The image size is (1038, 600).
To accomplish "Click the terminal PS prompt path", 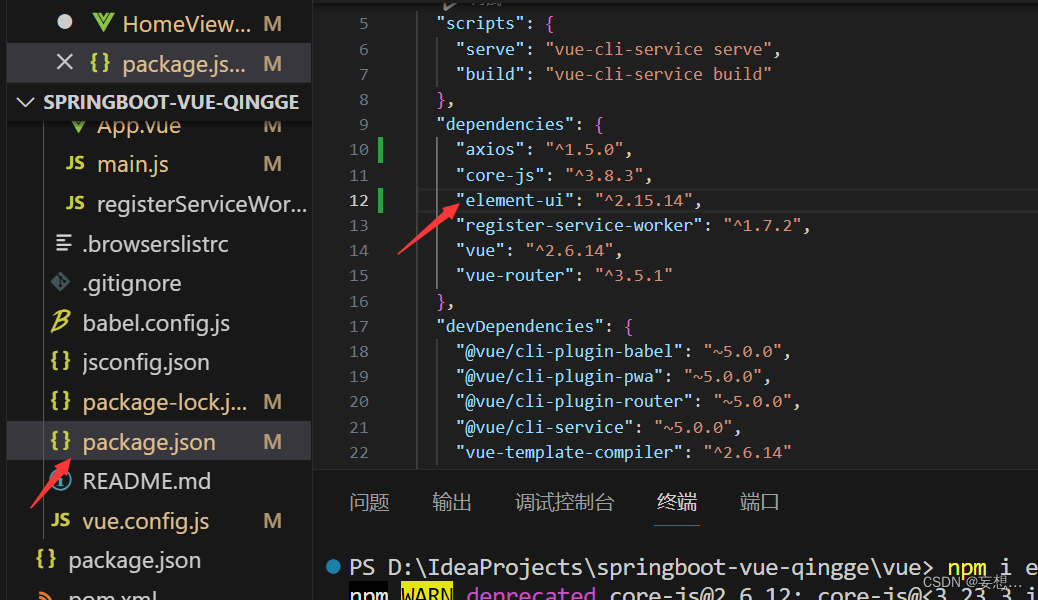I will [x=641, y=568].
